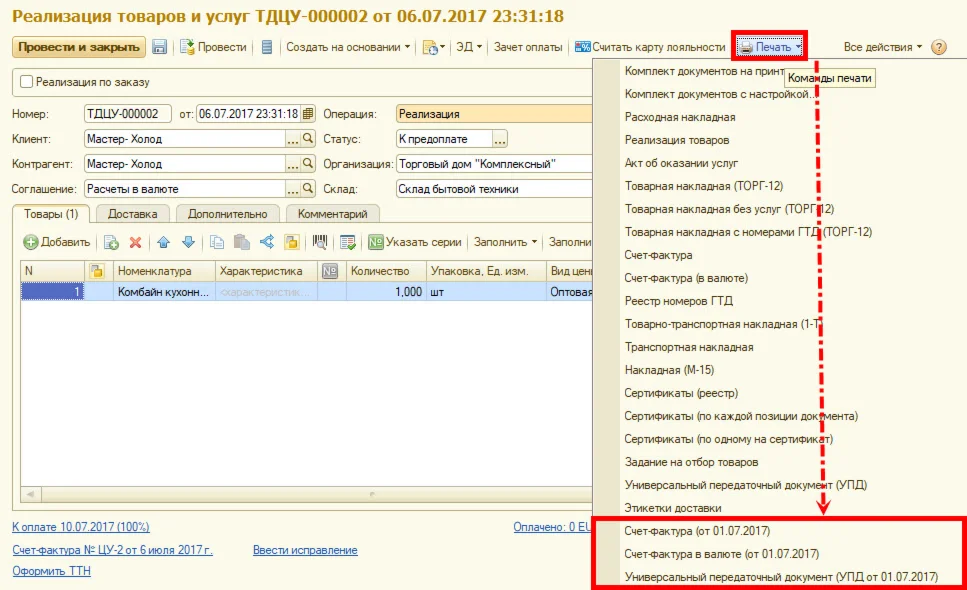This screenshot has width=967, height=590.
Task: Select Счет-фактура (от 01.07.2017) menu item
Action: (697, 531)
